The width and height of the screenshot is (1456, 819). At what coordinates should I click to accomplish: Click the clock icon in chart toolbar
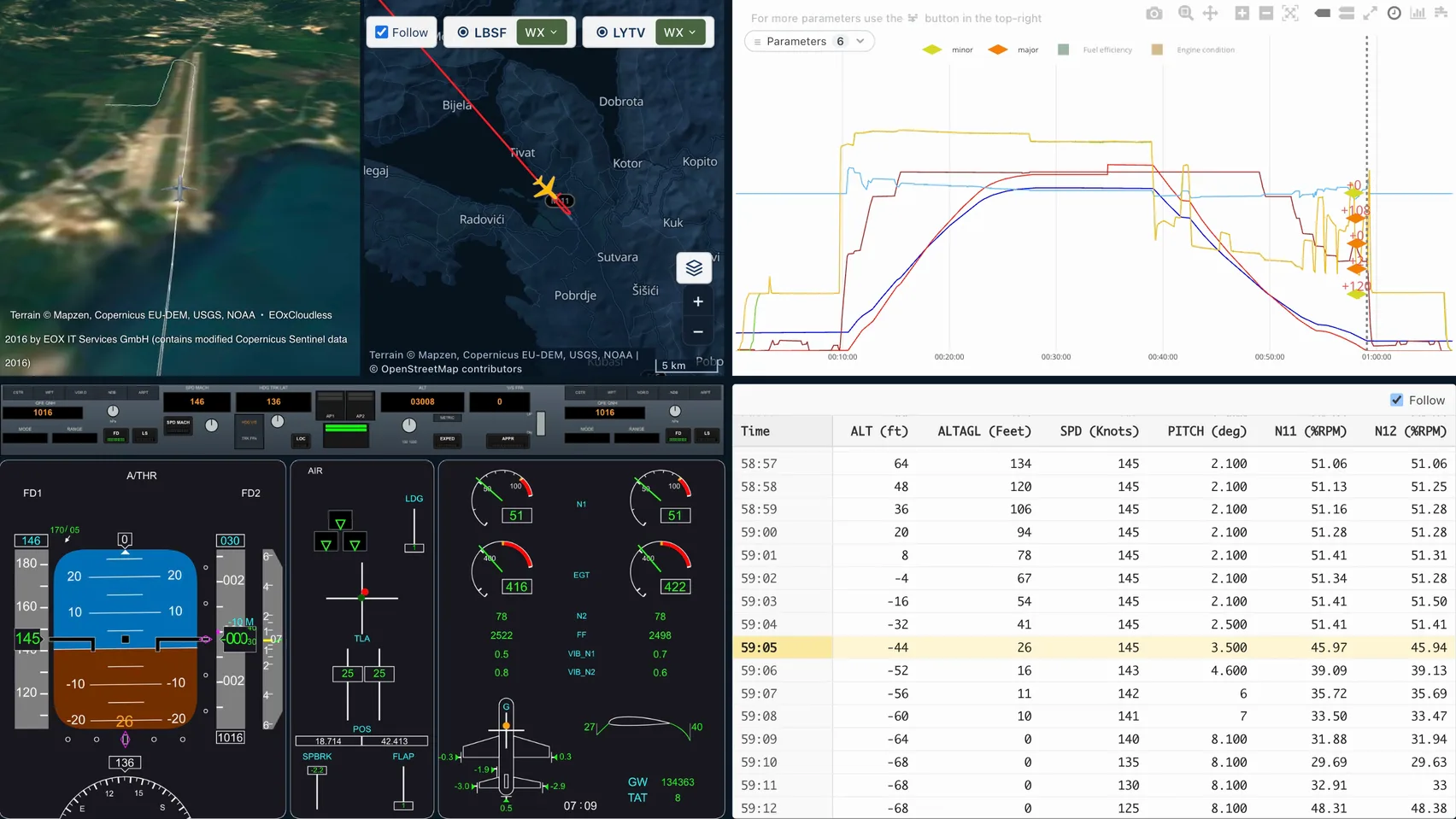[1394, 13]
